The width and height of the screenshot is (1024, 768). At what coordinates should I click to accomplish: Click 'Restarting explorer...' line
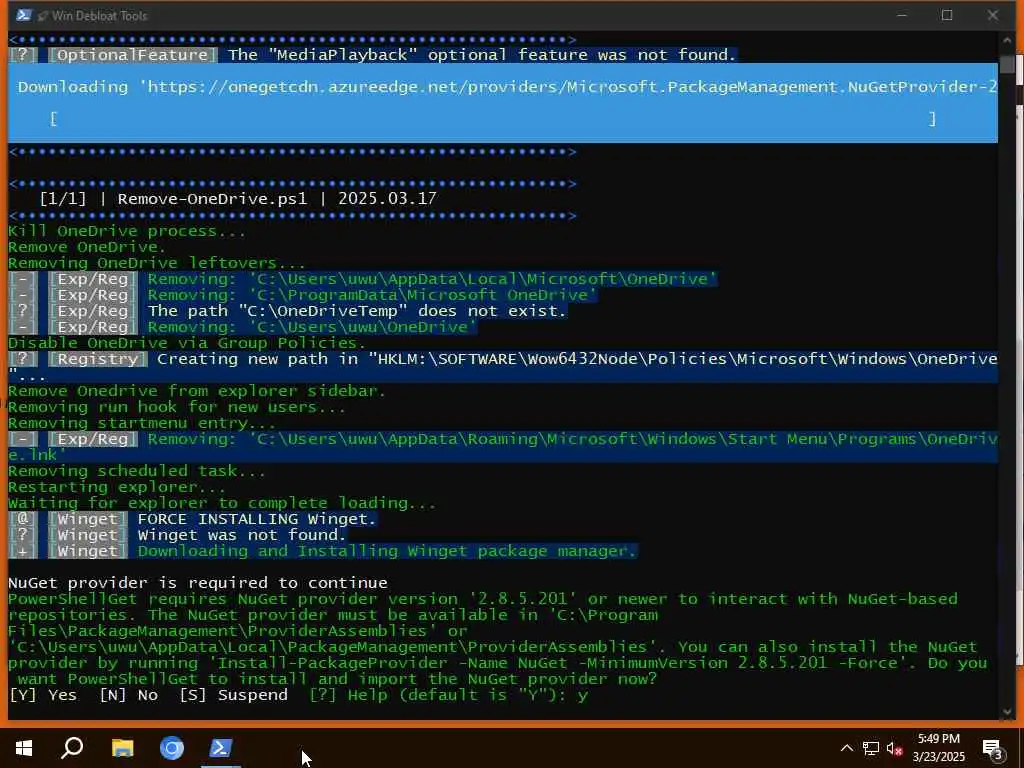tap(117, 487)
